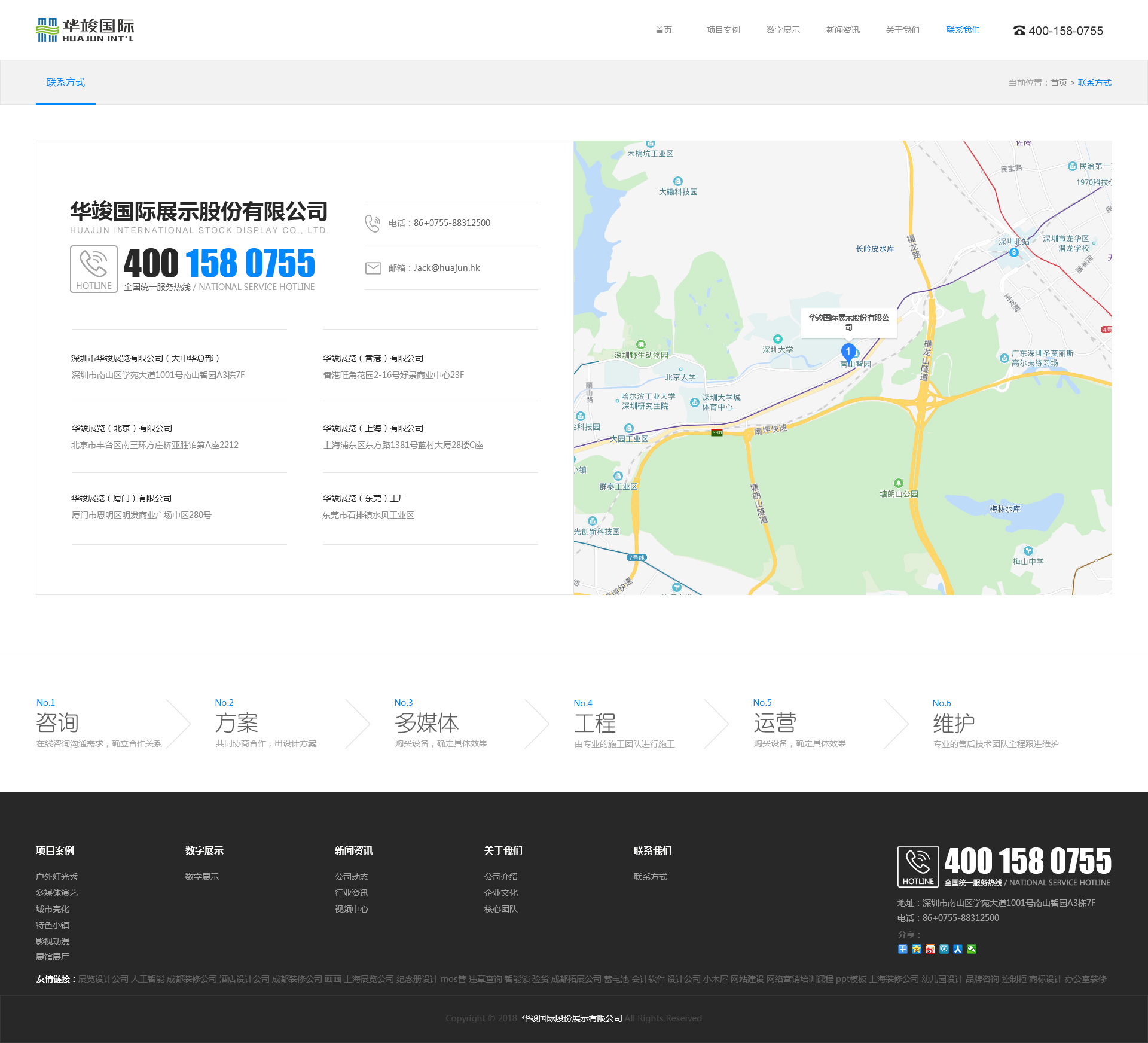Open the 关于我们 navigation item
Screen dimensions: 1148x1043
click(902, 30)
